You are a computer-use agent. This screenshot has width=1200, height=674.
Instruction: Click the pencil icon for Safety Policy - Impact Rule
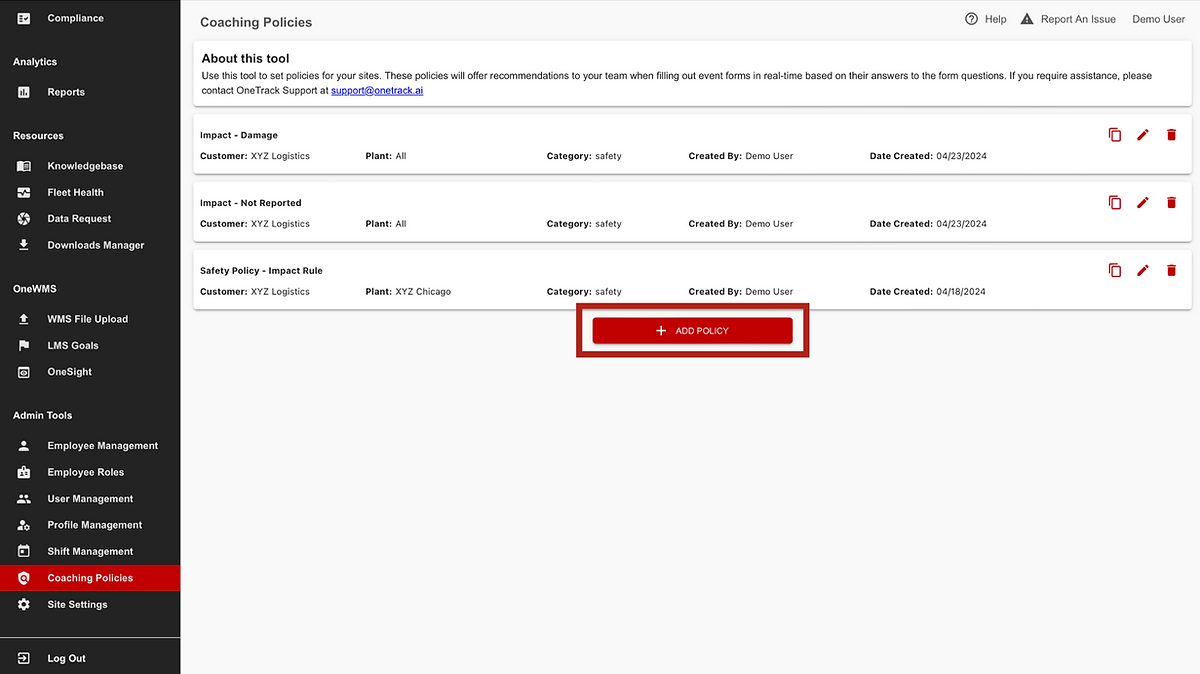pyautogui.click(x=1143, y=270)
